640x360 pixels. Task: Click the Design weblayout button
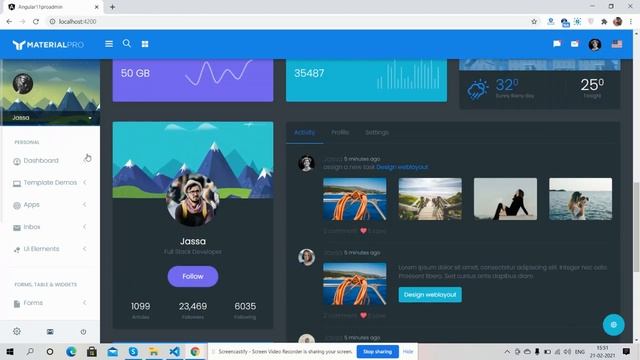430,295
